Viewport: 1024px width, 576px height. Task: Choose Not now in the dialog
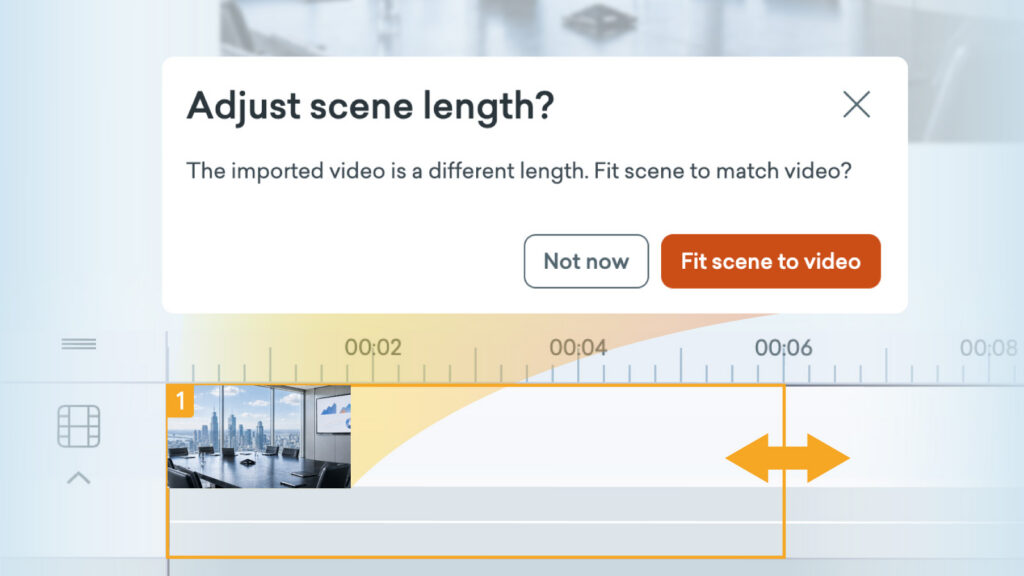[586, 261]
